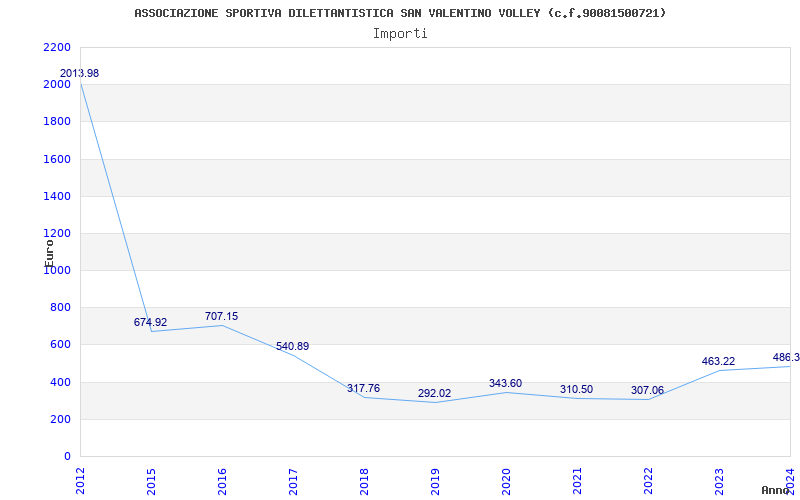Click the 674.92 data label
Viewport: 800px width, 500px height.
coord(151,322)
